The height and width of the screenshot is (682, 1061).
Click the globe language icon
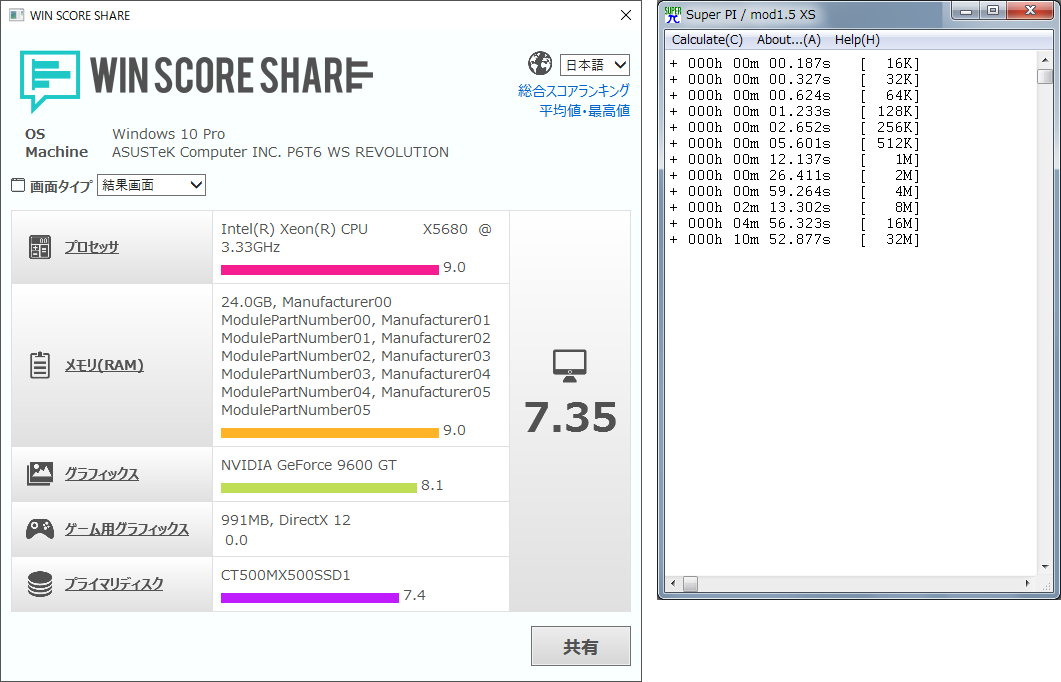click(x=540, y=64)
